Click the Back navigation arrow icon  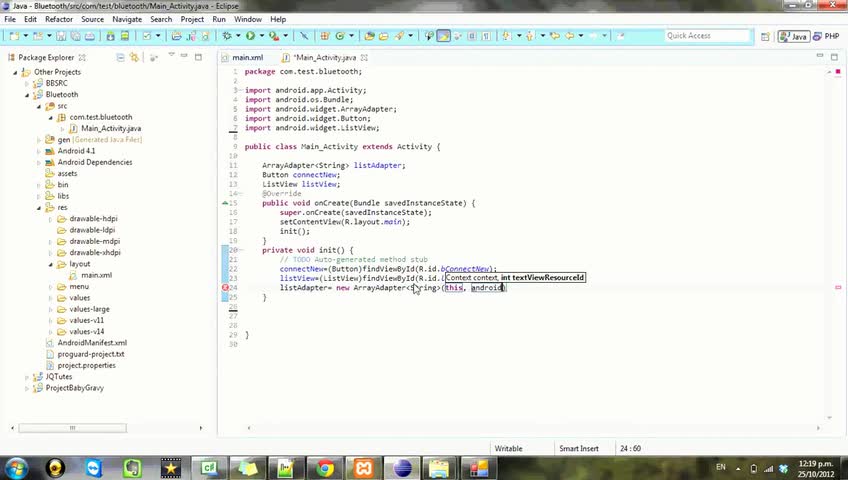click(x=569, y=36)
